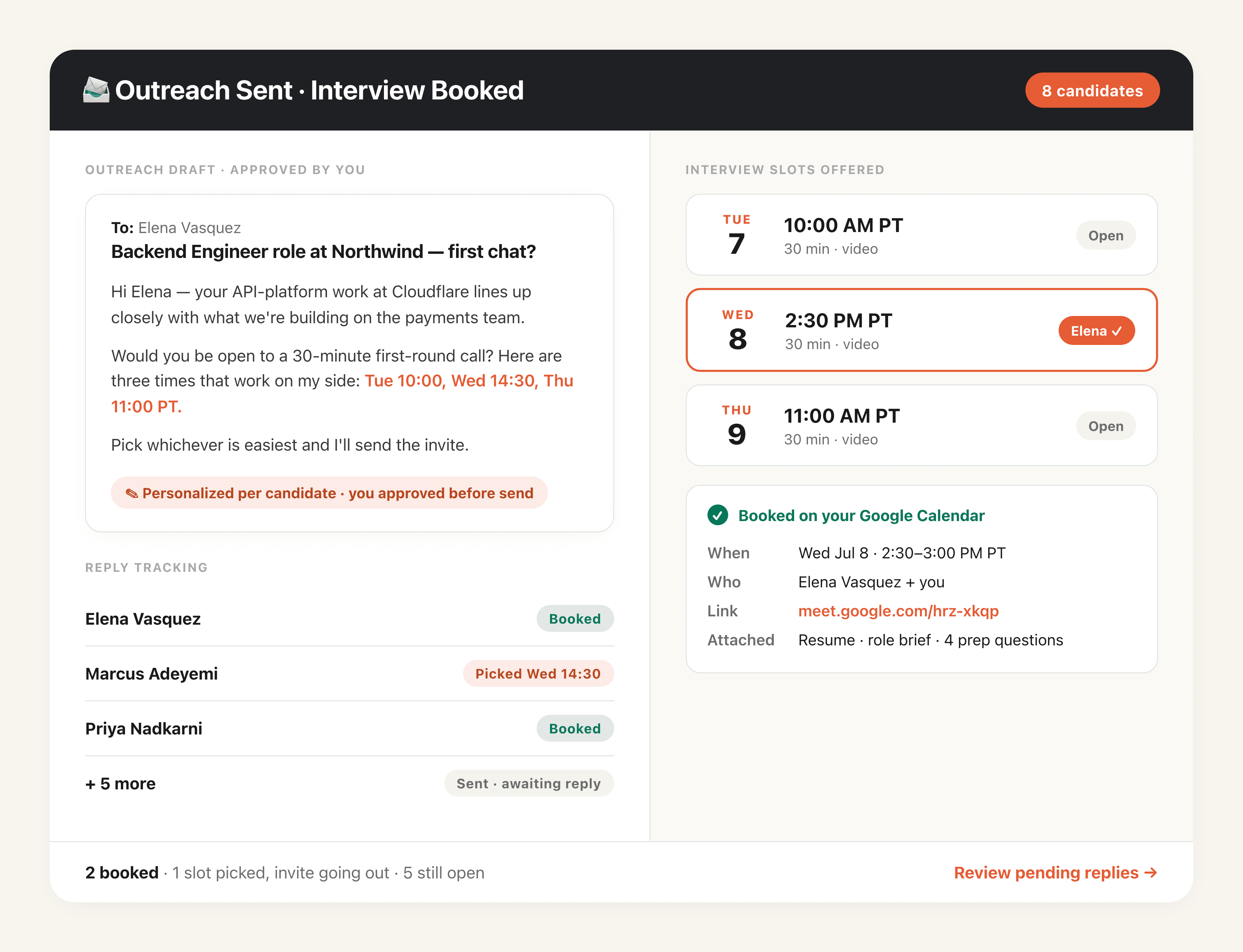This screenshot has width=1243, height=952.
Task: Click the Outreach Sent · Interview Booked title
Action: [x=319, y=91]
